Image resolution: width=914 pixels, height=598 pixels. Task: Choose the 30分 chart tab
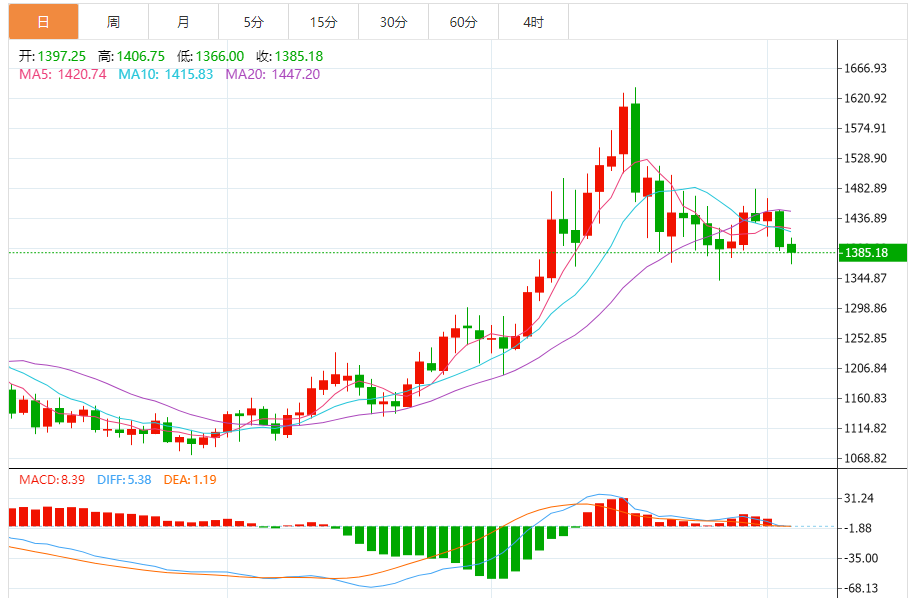(x=393, y=22)
